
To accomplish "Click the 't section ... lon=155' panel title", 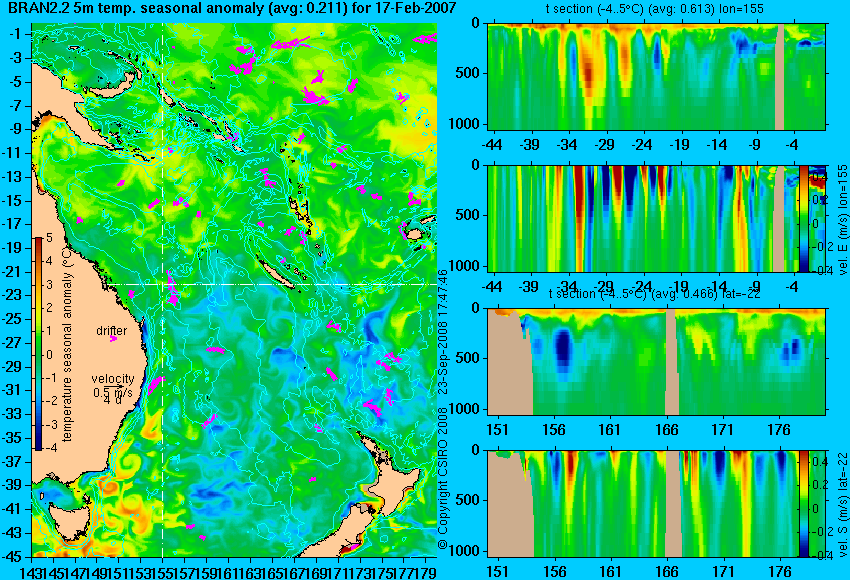I will pos(655,9).
